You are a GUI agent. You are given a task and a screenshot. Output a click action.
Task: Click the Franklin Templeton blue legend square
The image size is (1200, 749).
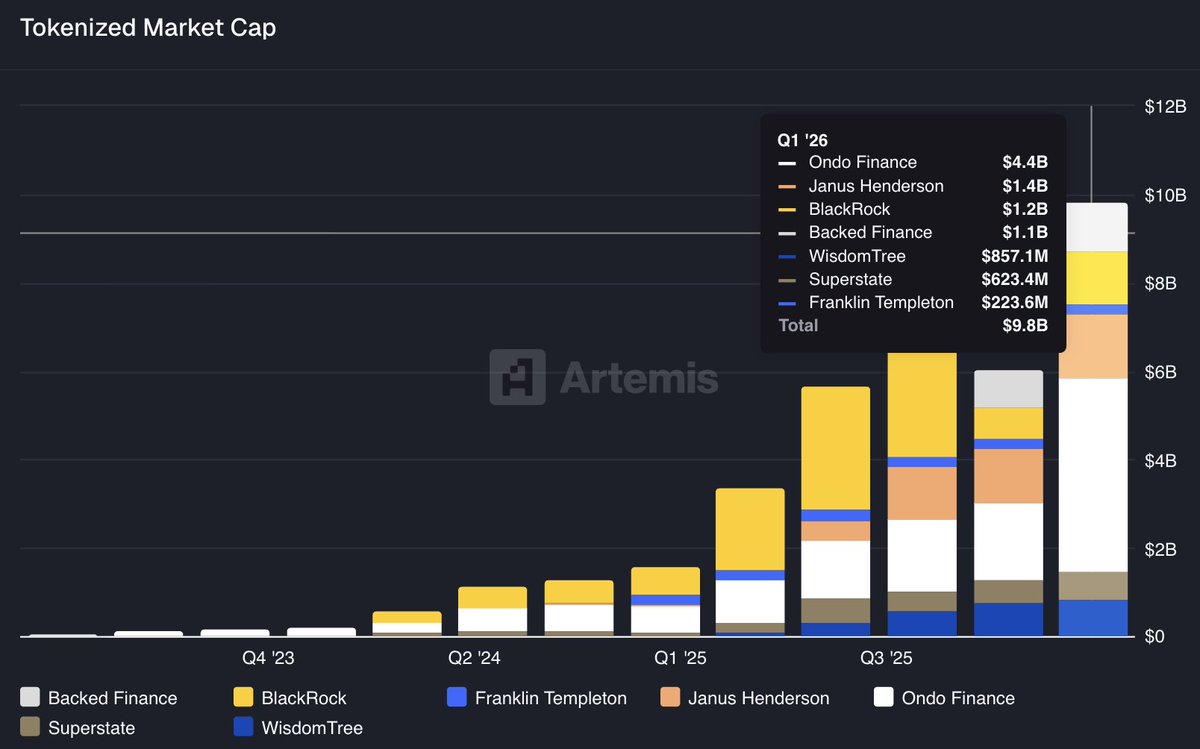[x=457, y=698]
